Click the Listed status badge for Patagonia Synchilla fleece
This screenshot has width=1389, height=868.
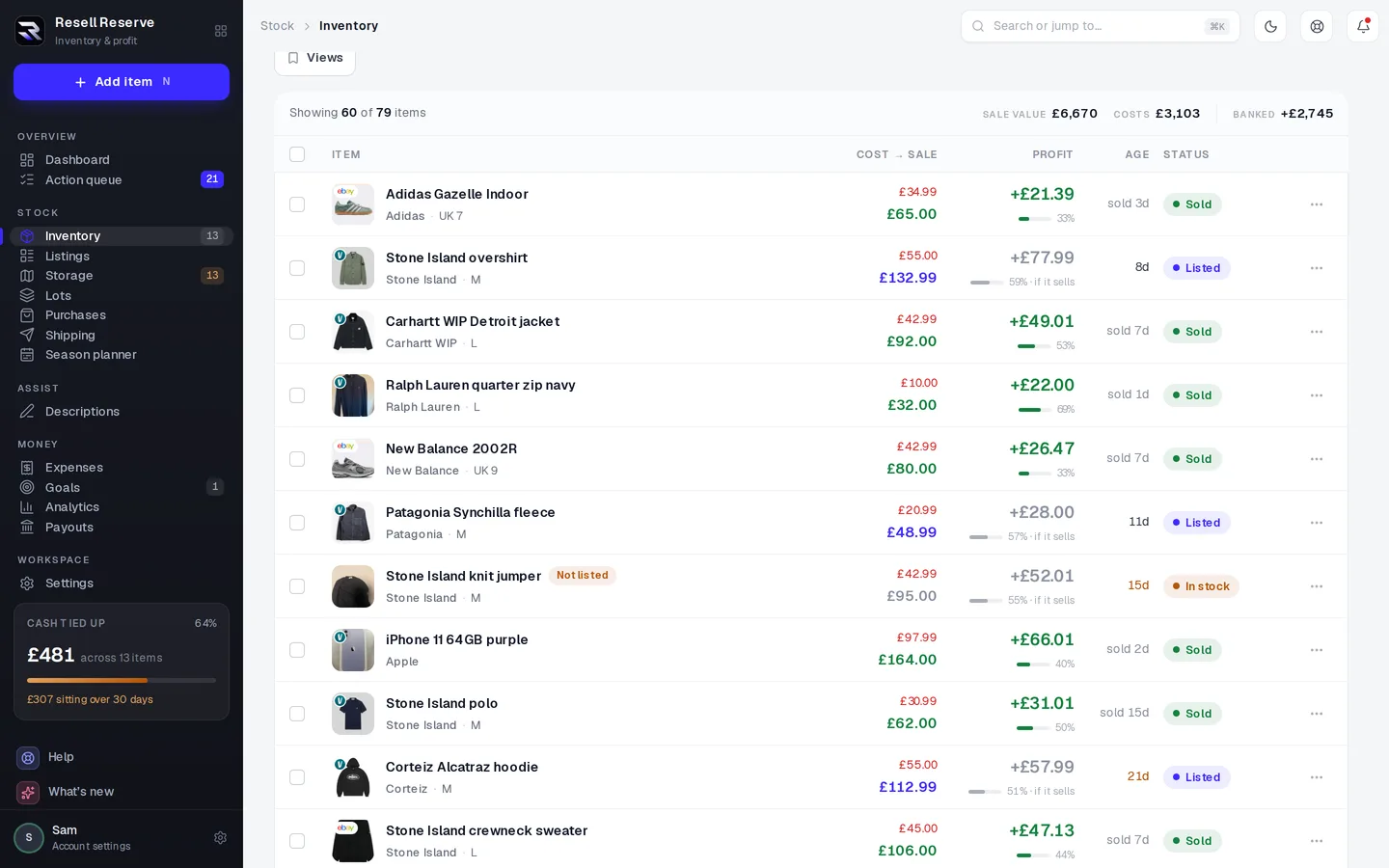1196,523
